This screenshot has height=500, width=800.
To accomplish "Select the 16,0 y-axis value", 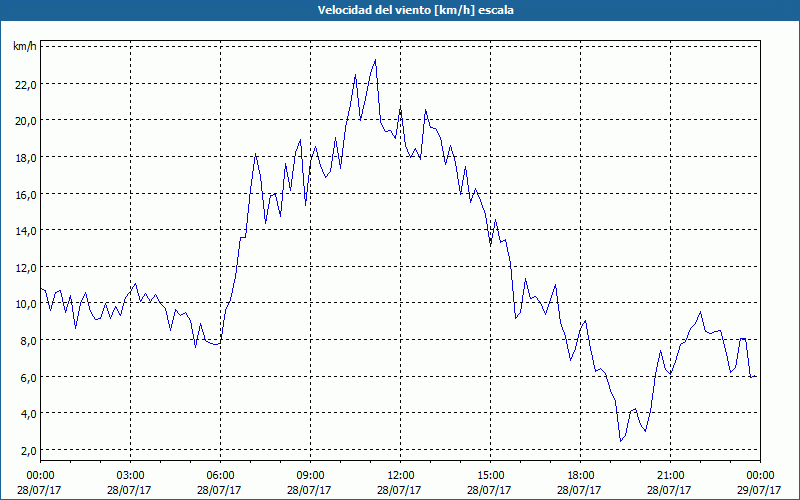I will 26,194.
